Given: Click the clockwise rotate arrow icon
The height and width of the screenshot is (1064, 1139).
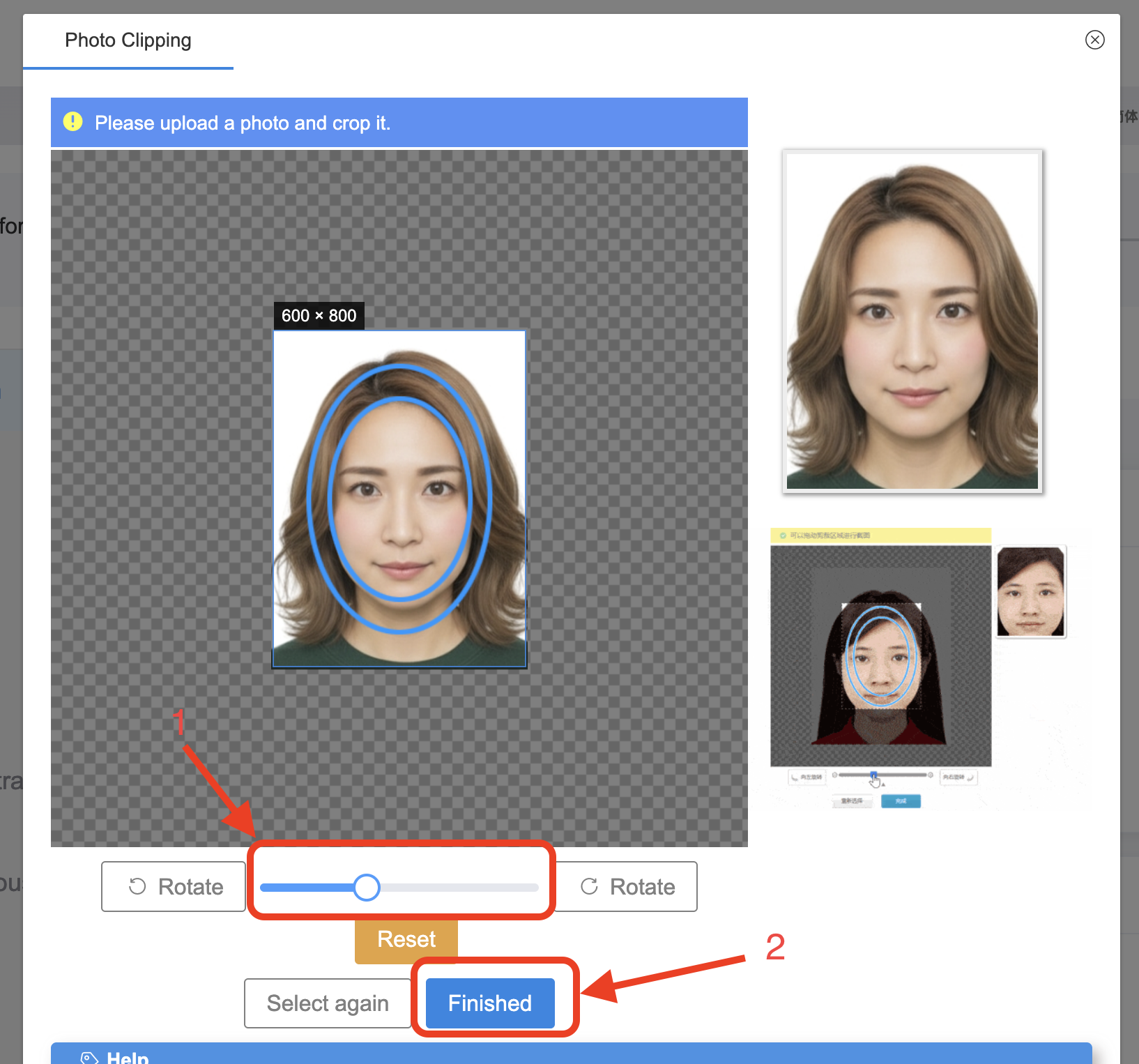Looking at the screenshot, I should [589, 886].
